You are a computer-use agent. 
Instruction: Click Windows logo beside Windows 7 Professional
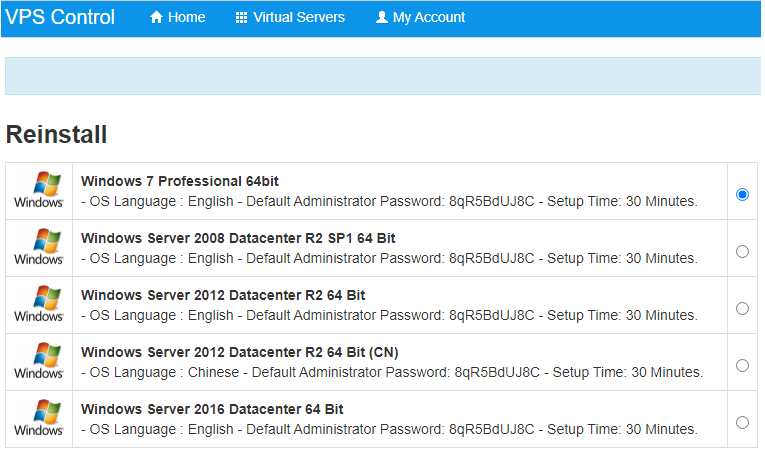[x=39, y=191]
